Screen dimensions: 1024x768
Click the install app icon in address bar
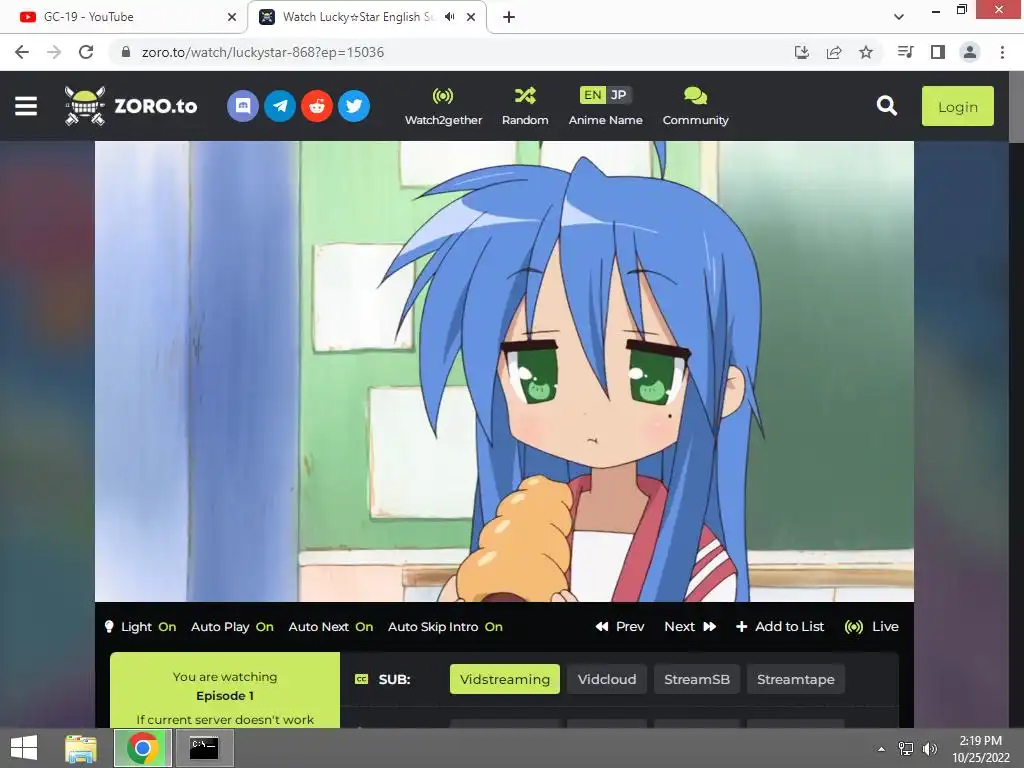(x=802, y=52)
